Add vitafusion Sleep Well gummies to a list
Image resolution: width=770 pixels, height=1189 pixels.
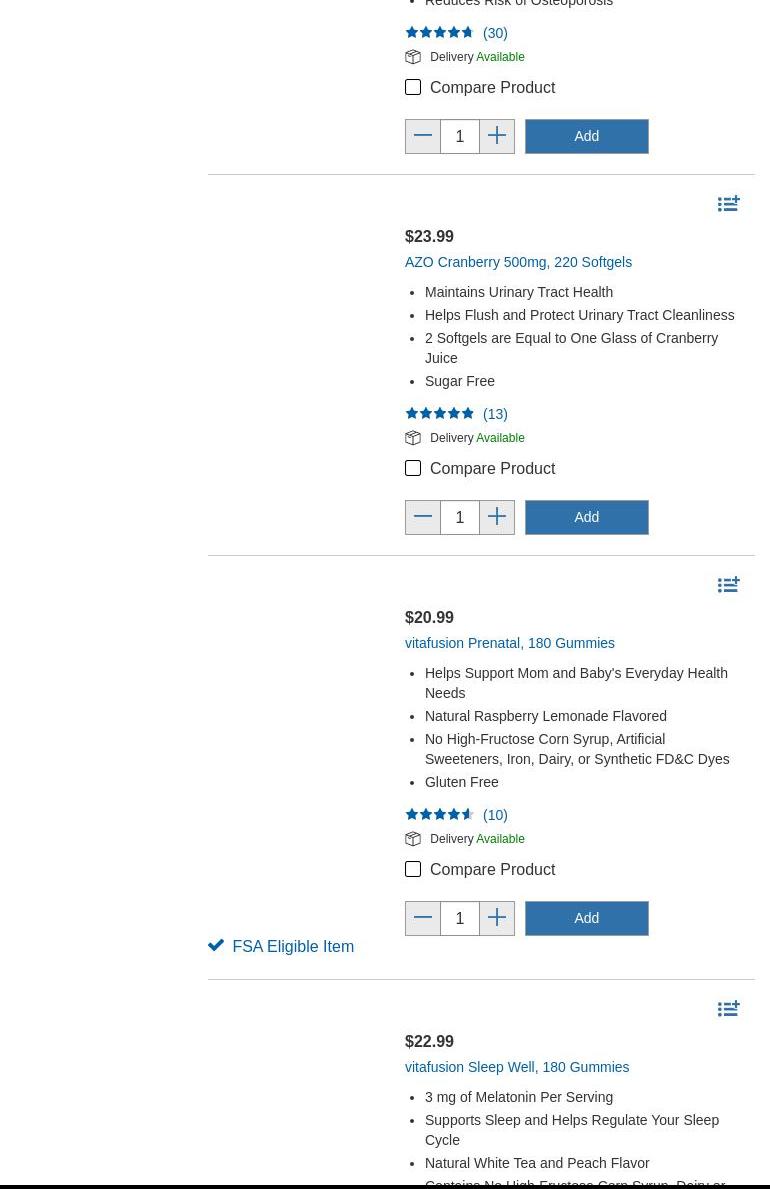tap(728, 1009)
